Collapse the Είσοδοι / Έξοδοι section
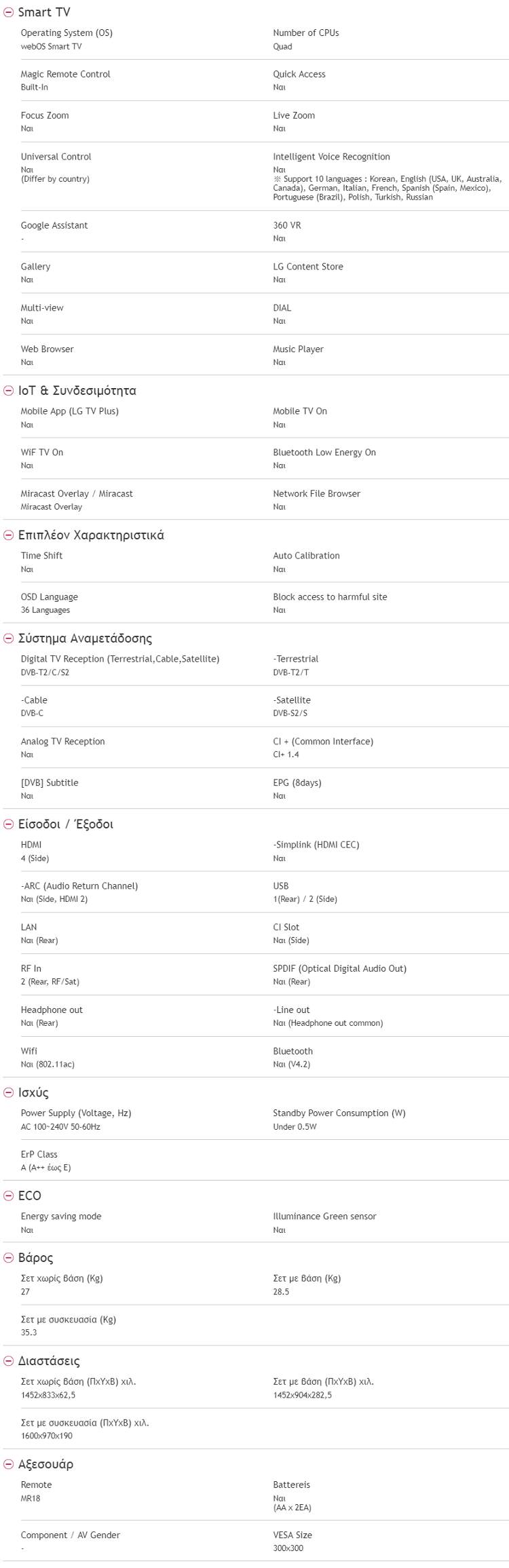 click(8, 824)
